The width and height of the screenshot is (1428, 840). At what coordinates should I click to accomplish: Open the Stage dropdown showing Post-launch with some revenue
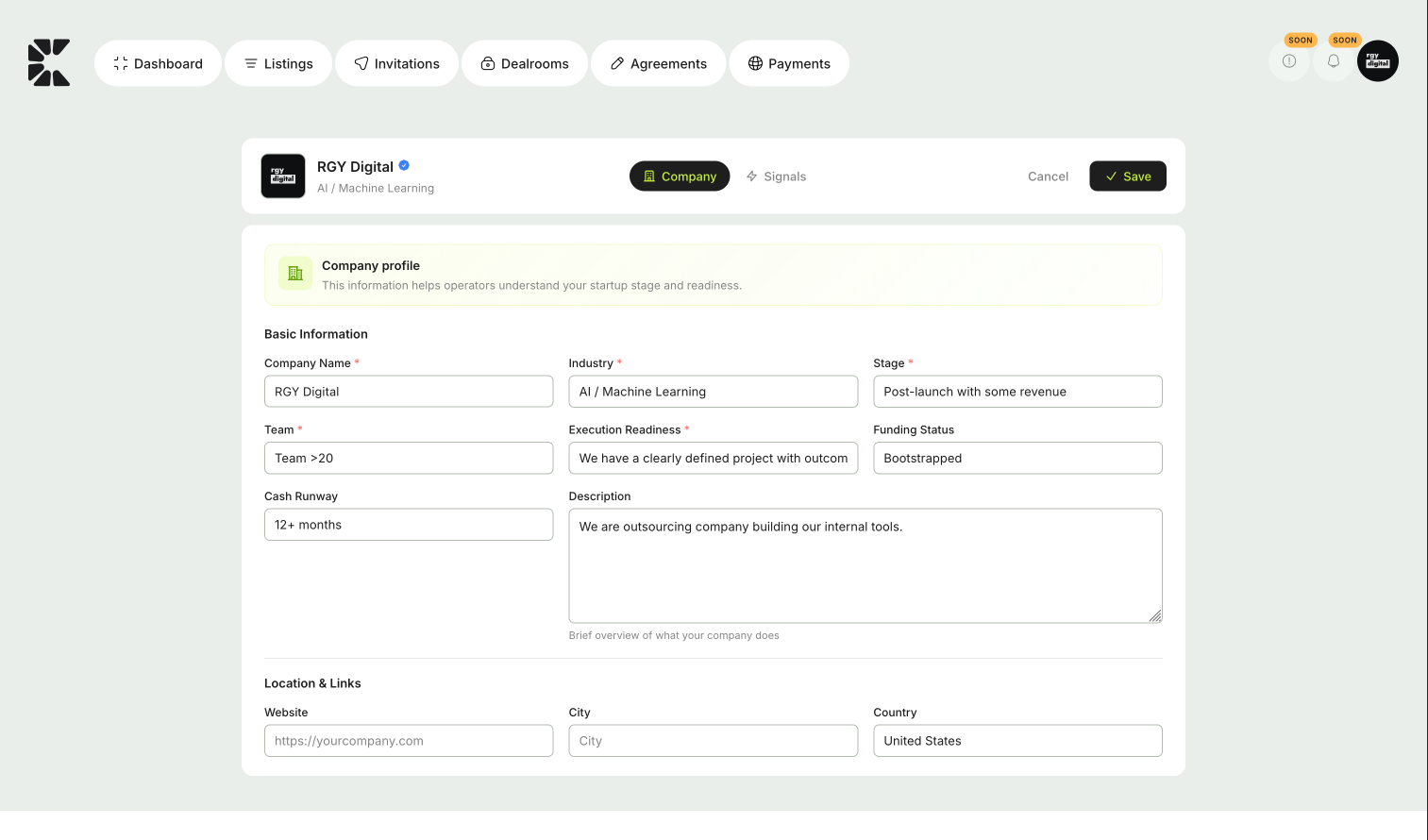pyautogui.click(x=1017, y=391)
